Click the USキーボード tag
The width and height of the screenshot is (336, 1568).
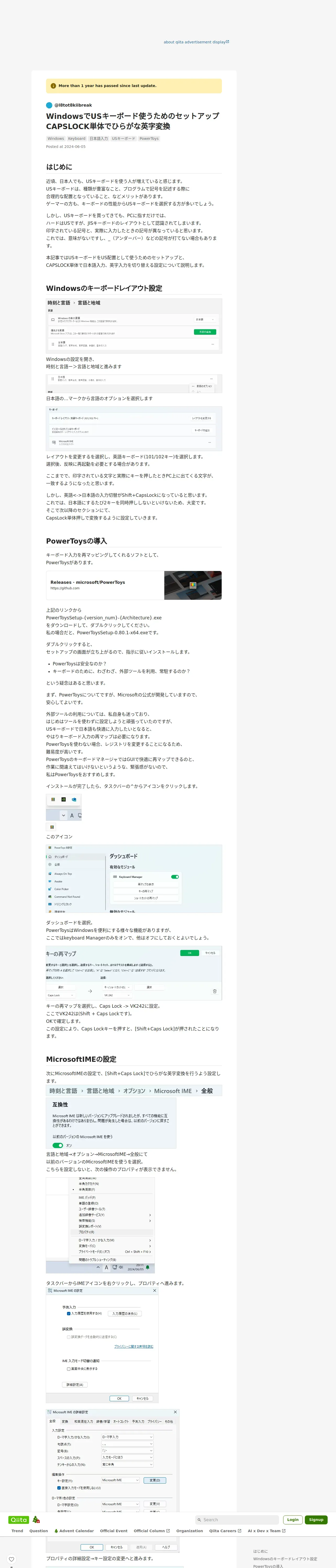tap(124, 139)
